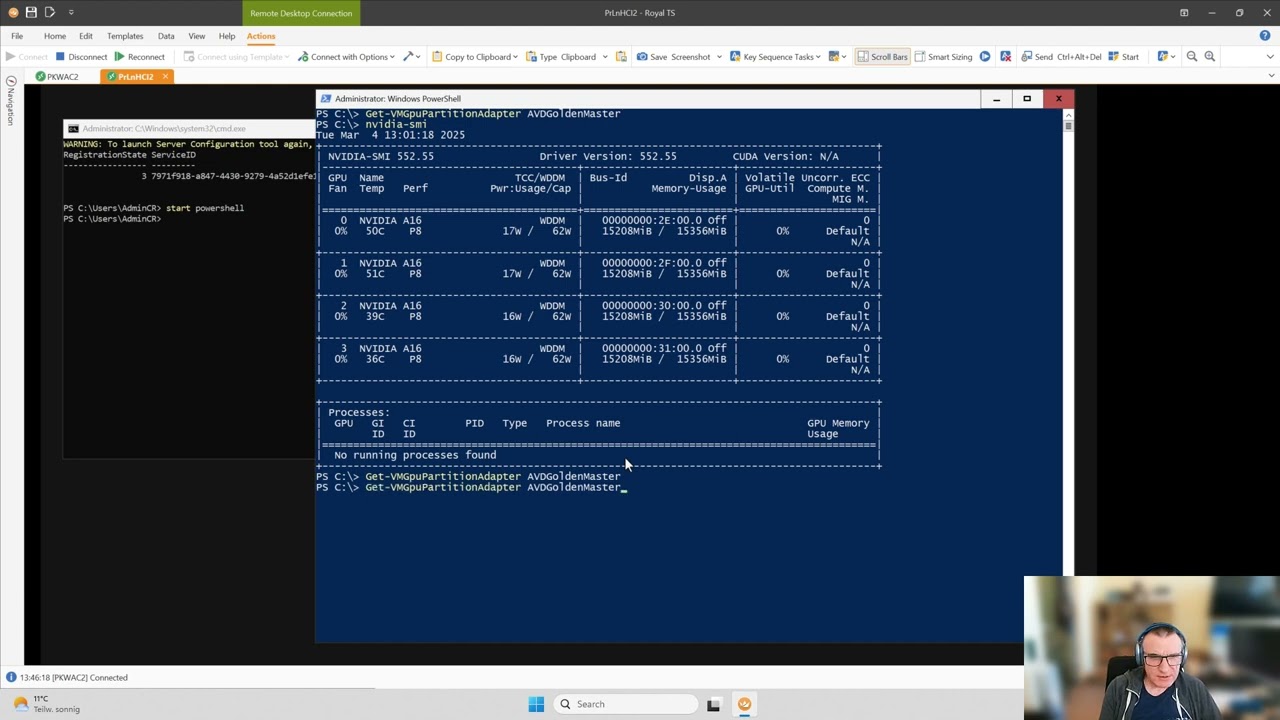Click Type Clipboard button
Viewport: 1280px width, 720px height.
click(x=561, y=57)
